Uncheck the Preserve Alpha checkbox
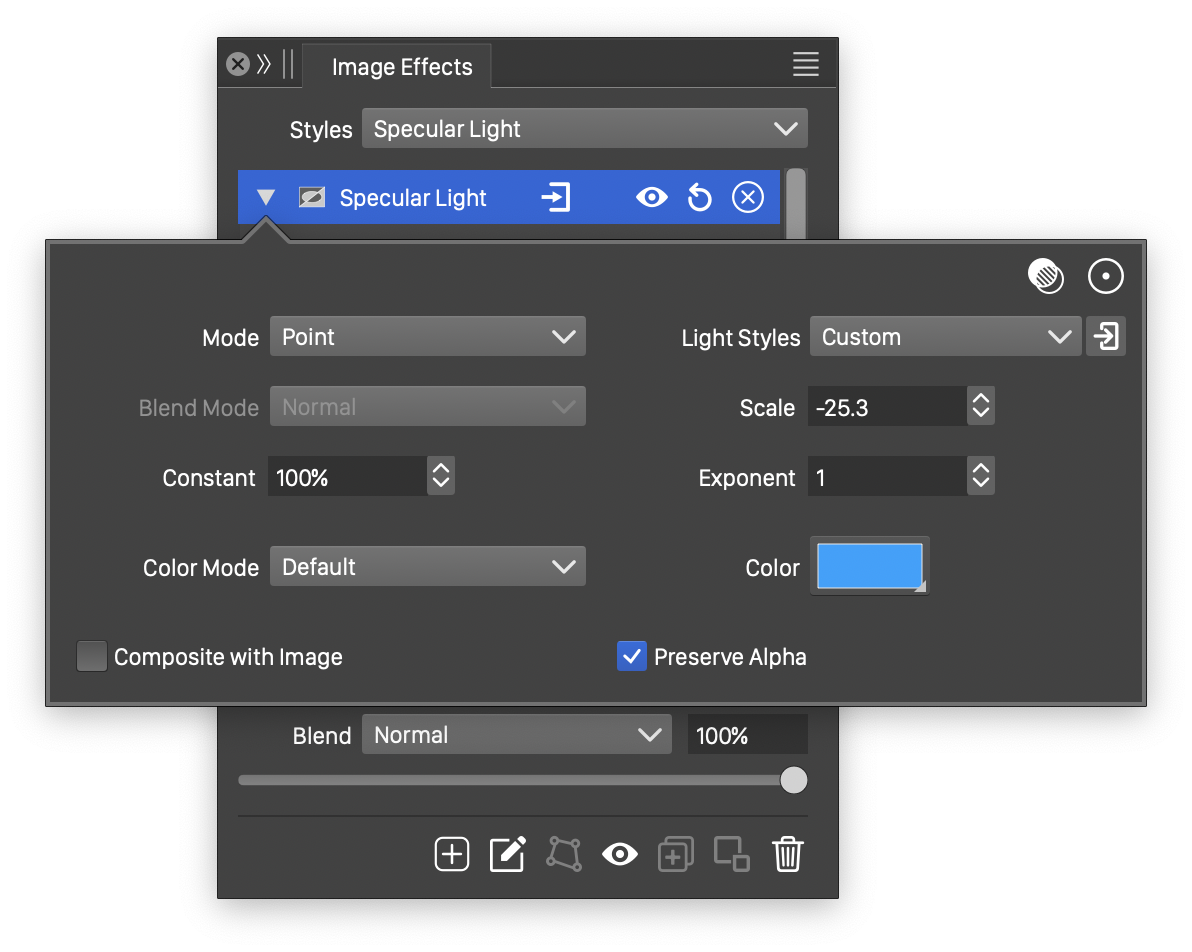 [632, 657]
